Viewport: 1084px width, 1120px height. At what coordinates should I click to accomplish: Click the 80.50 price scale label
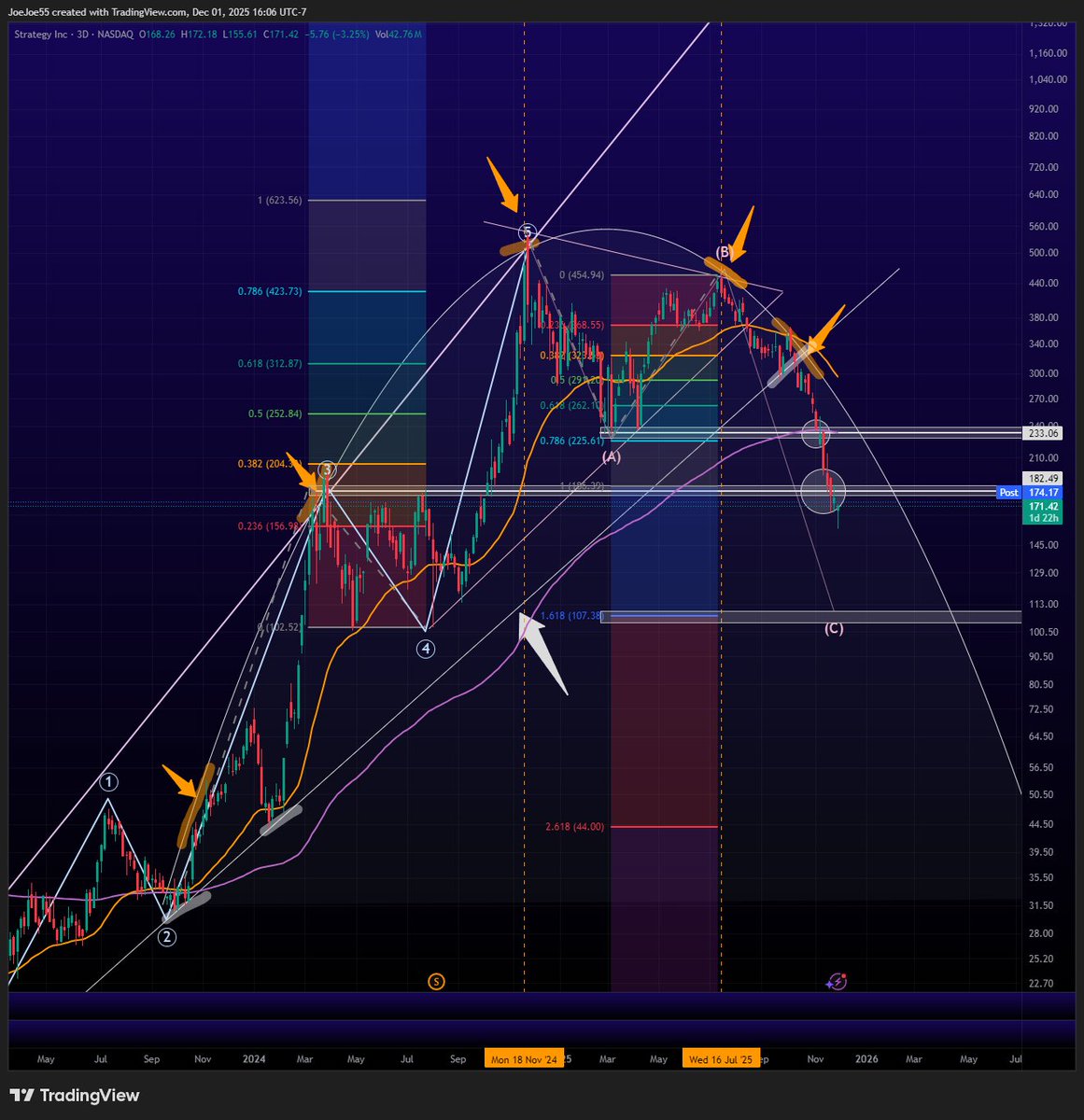[x=1040, y=684]
